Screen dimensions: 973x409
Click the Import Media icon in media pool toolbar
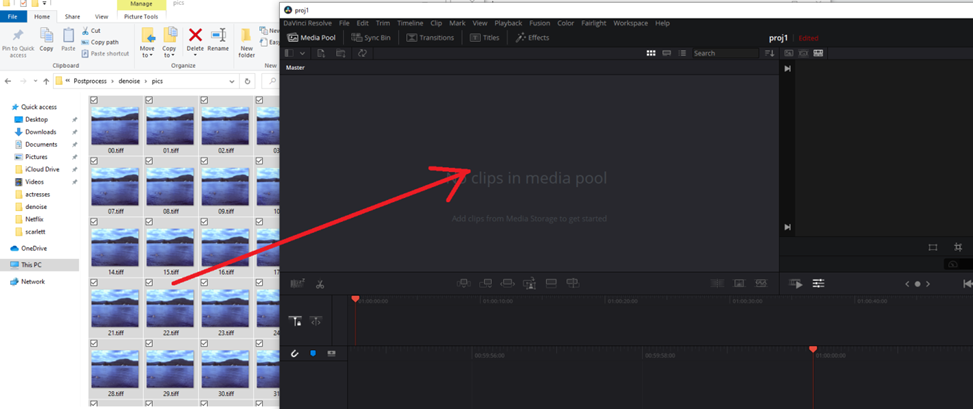pyautogui.click(x=321, y=53)
